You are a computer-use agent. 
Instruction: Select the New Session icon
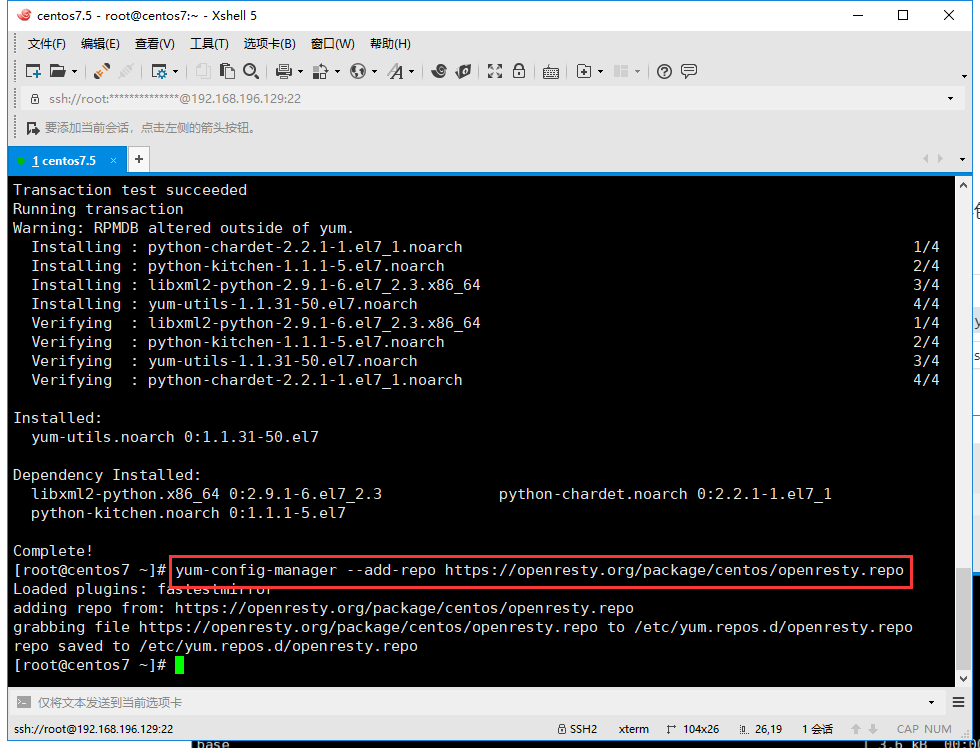click(32, 71)
